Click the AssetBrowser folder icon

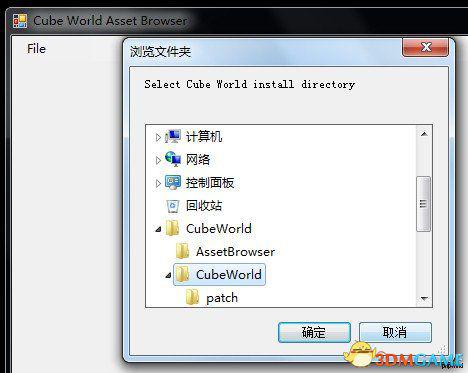pos(183,251)
